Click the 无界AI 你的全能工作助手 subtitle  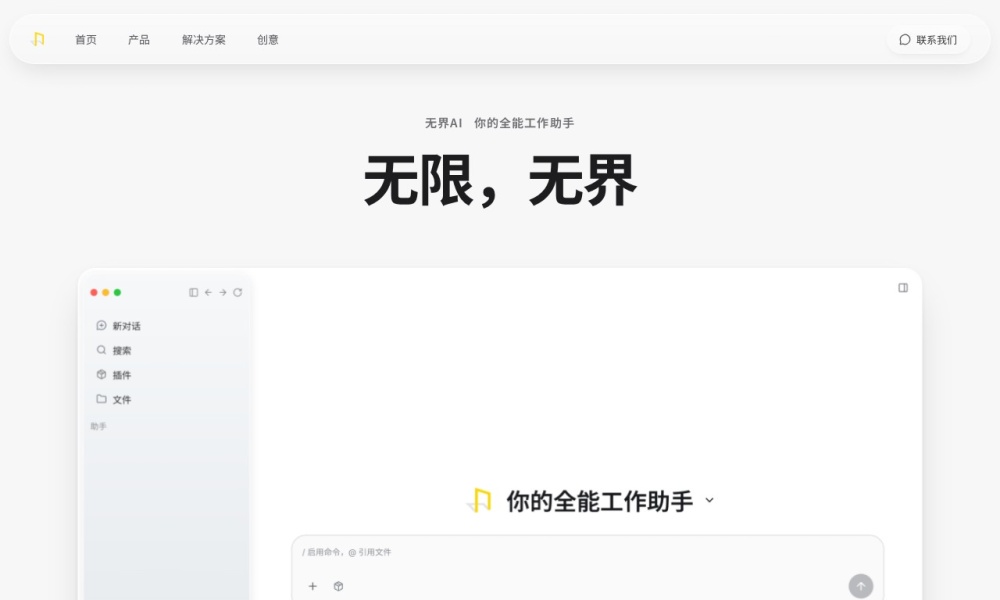click(x=499, y=123)
